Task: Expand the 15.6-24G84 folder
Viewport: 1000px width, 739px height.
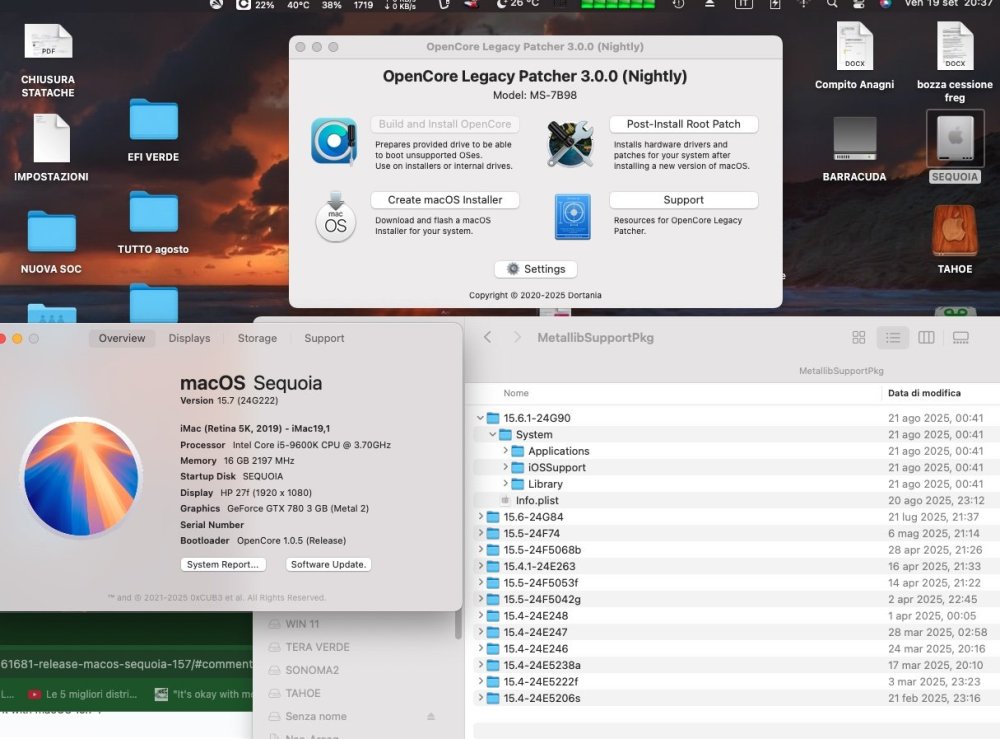Action: pos(480,516)
